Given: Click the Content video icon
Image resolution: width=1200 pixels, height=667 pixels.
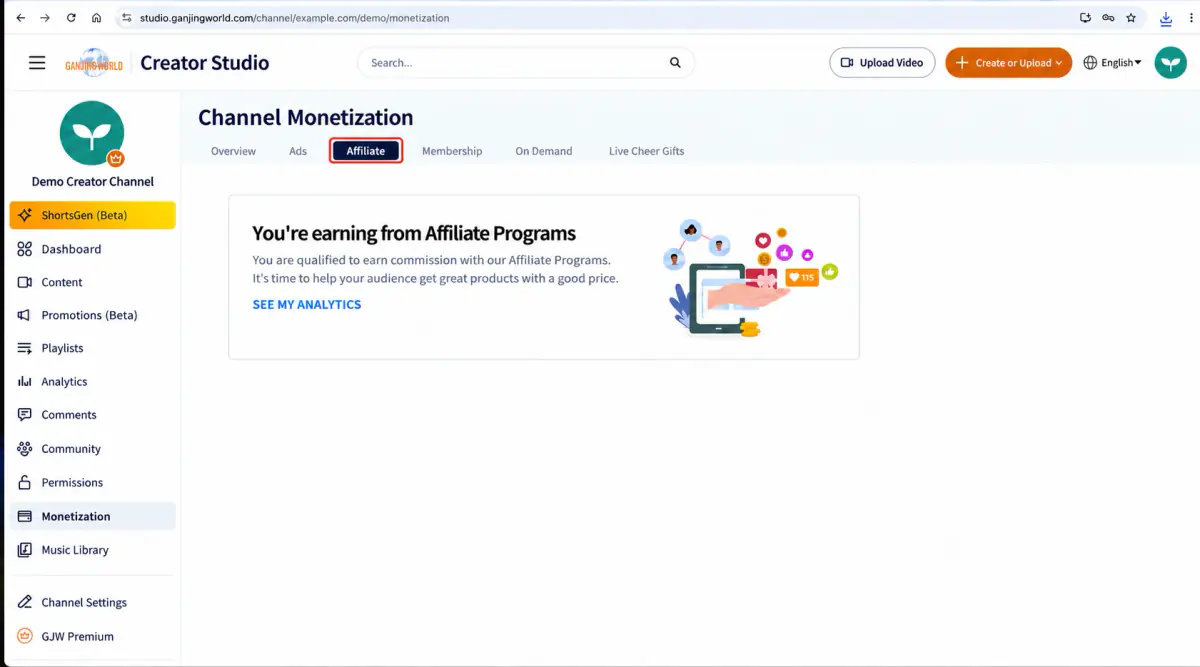Looking at the screenshot, I should coord(25,282).
